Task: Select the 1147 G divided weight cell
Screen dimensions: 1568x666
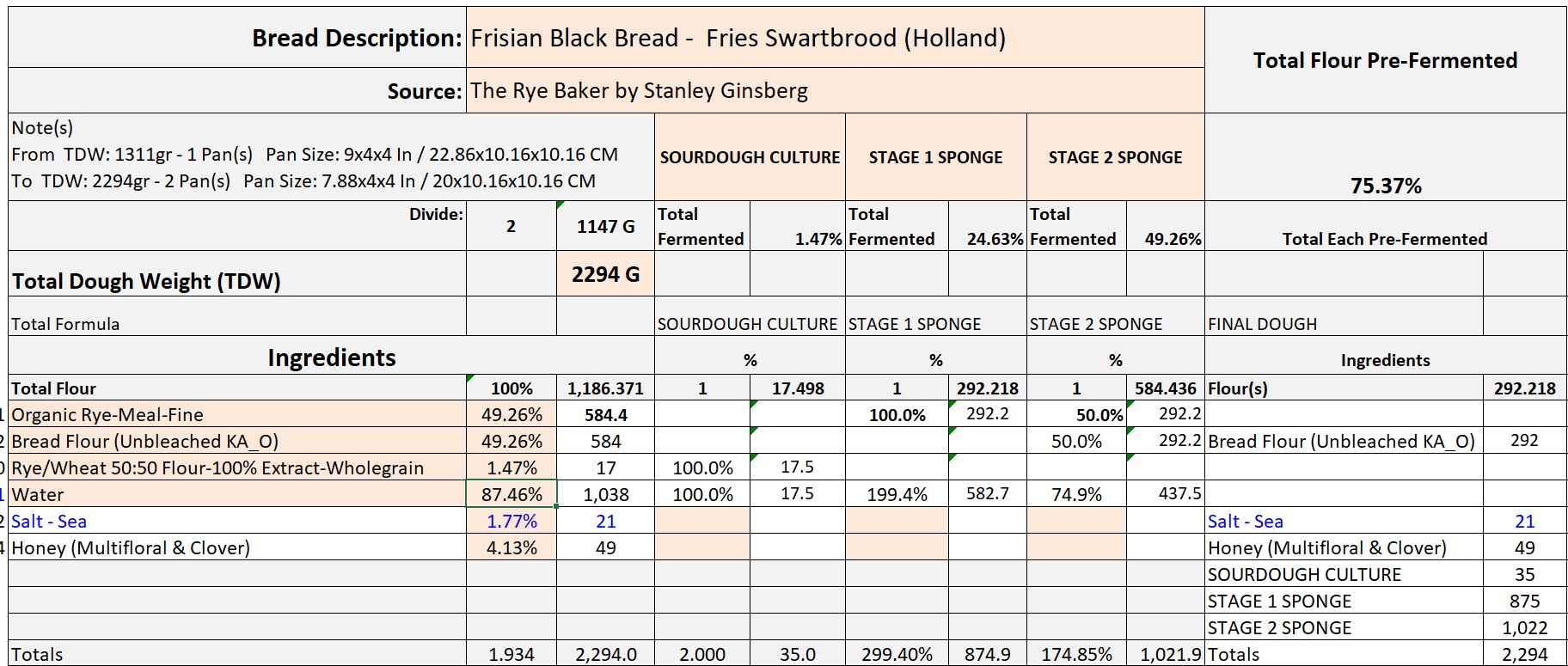Action: click(605, 227)
